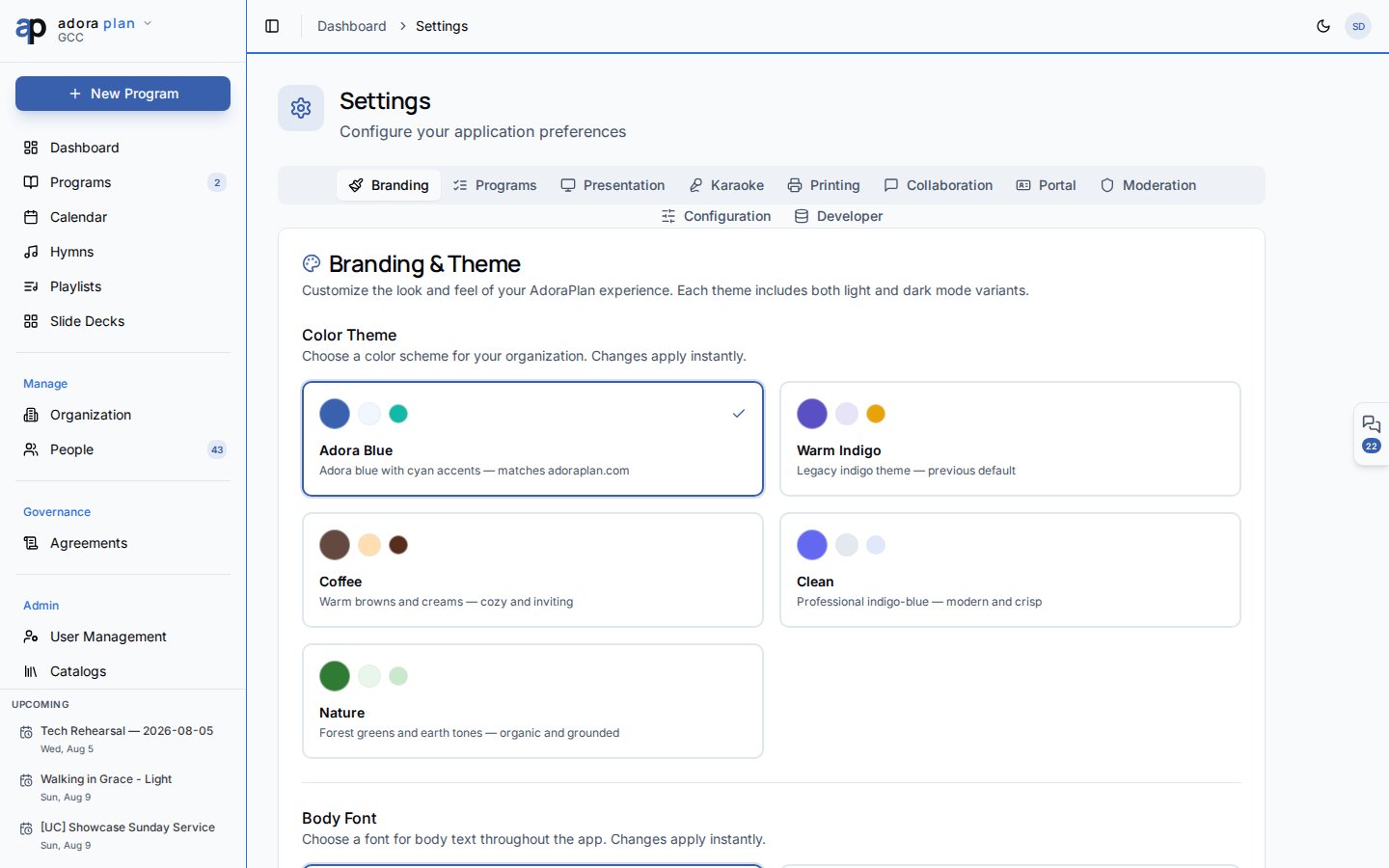Open the Showcase Sunday Service event
1389x868 pixels.
pos(123,835)
